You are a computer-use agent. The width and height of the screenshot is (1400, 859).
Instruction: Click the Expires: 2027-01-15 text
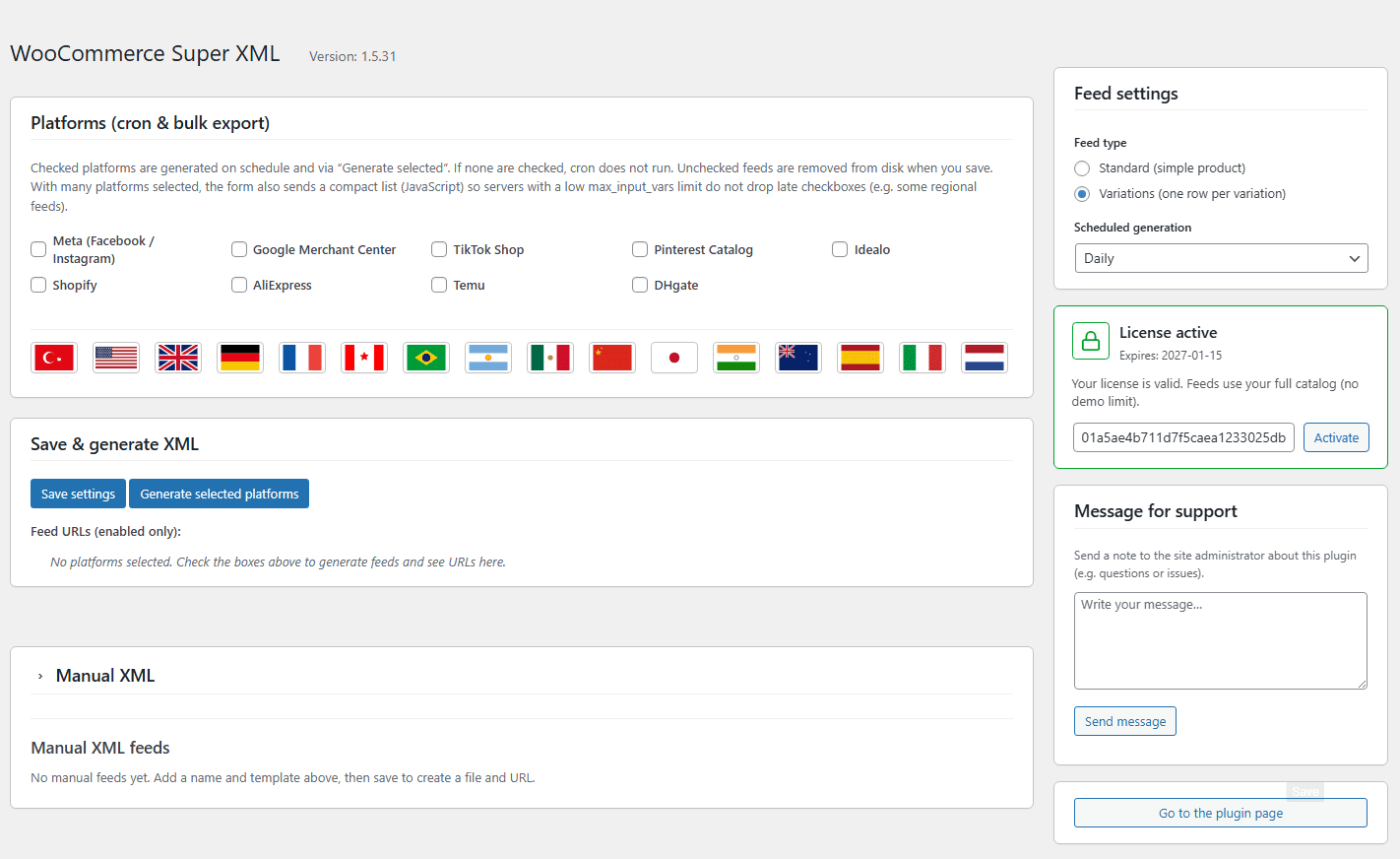(x=1171, y=356)
